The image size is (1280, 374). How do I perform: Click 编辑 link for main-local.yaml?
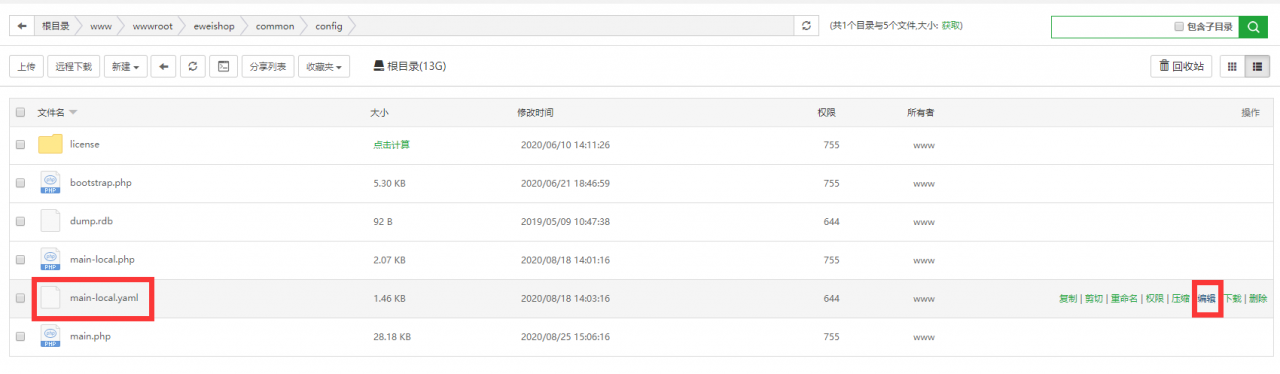click(x=1206, y=299)
